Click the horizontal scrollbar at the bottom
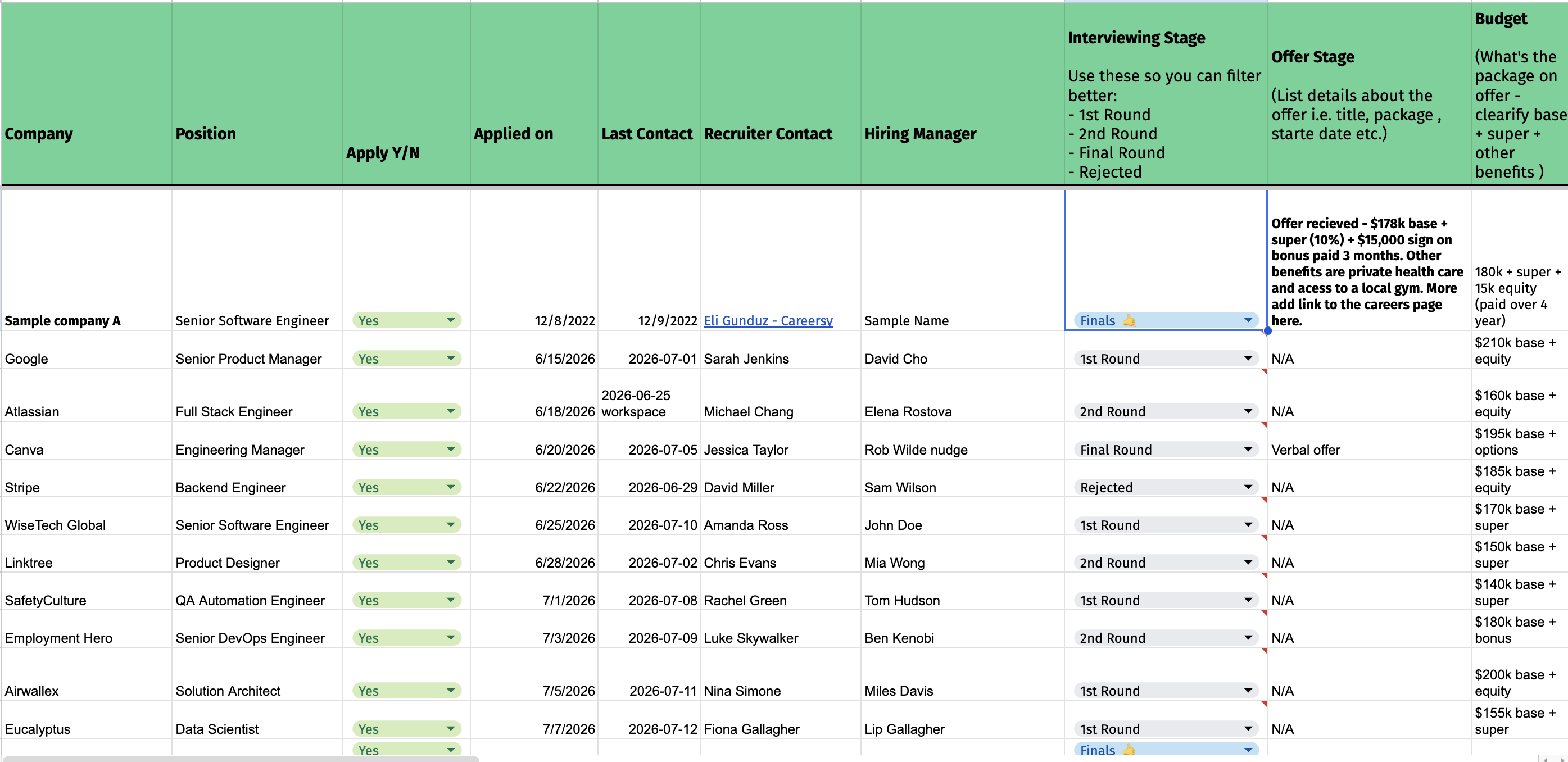This screenshot has width=1568, height=762. click(x=241, y=759)
